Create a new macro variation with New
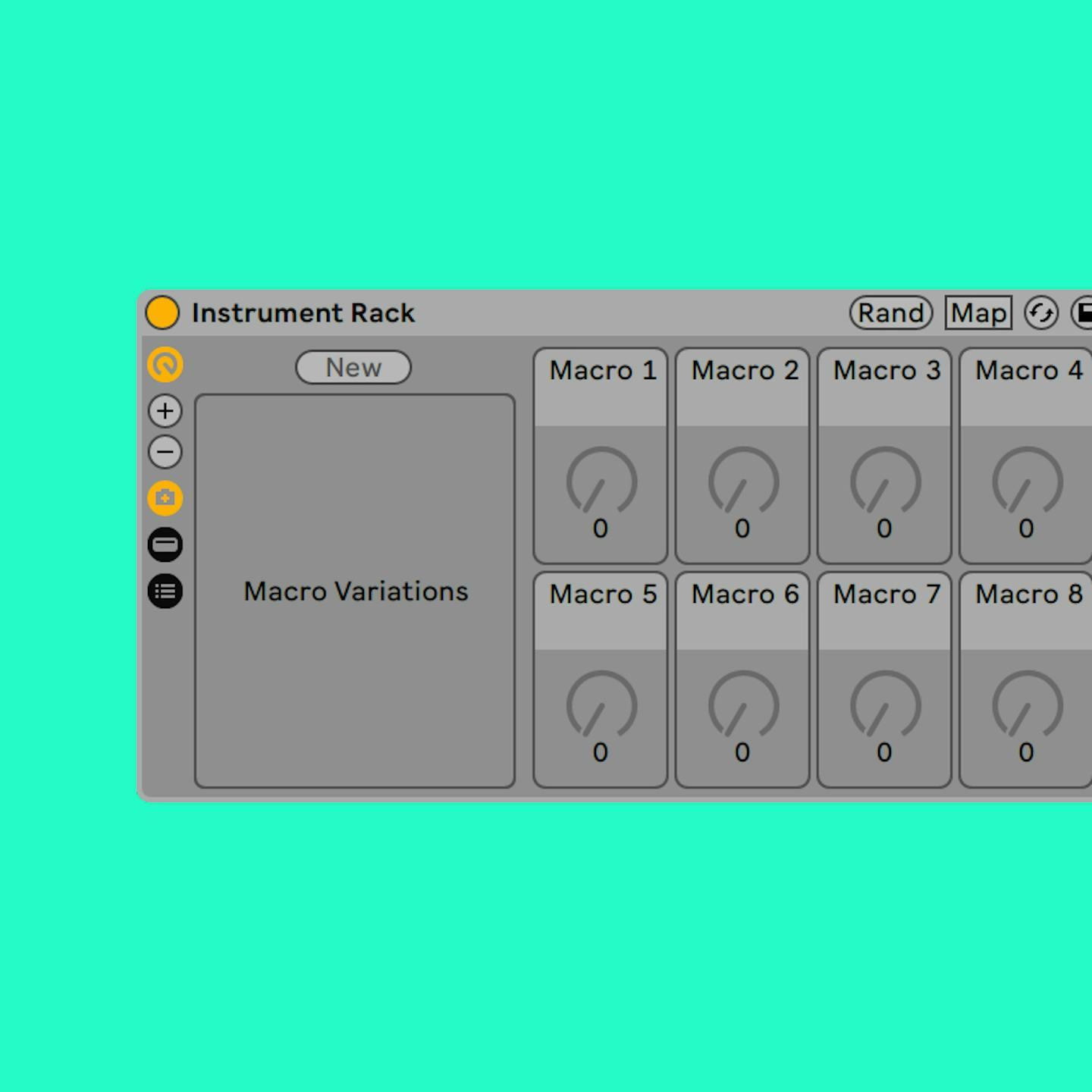This screenshot has height=1092, width=1092. (353, 367)
